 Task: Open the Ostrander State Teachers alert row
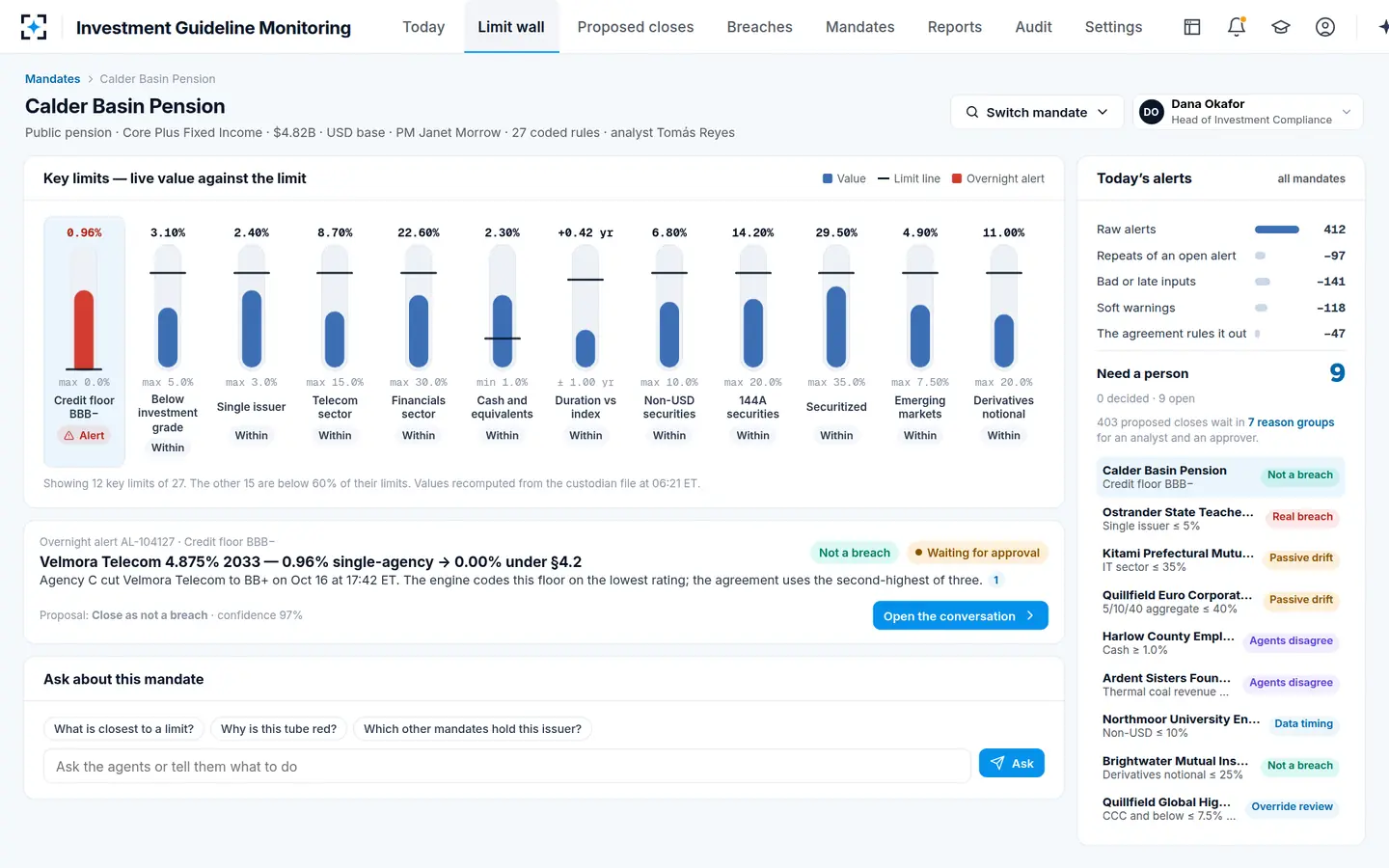click(x=1220, y=519)
